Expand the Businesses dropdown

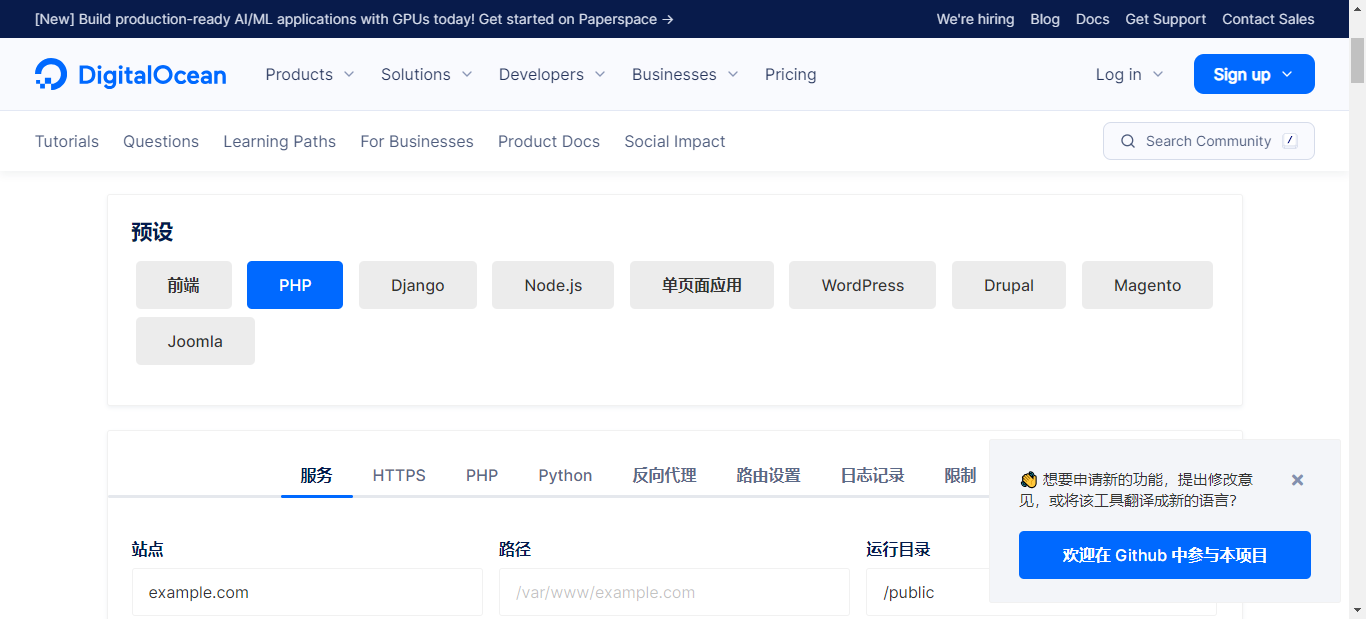click(686, 74)
